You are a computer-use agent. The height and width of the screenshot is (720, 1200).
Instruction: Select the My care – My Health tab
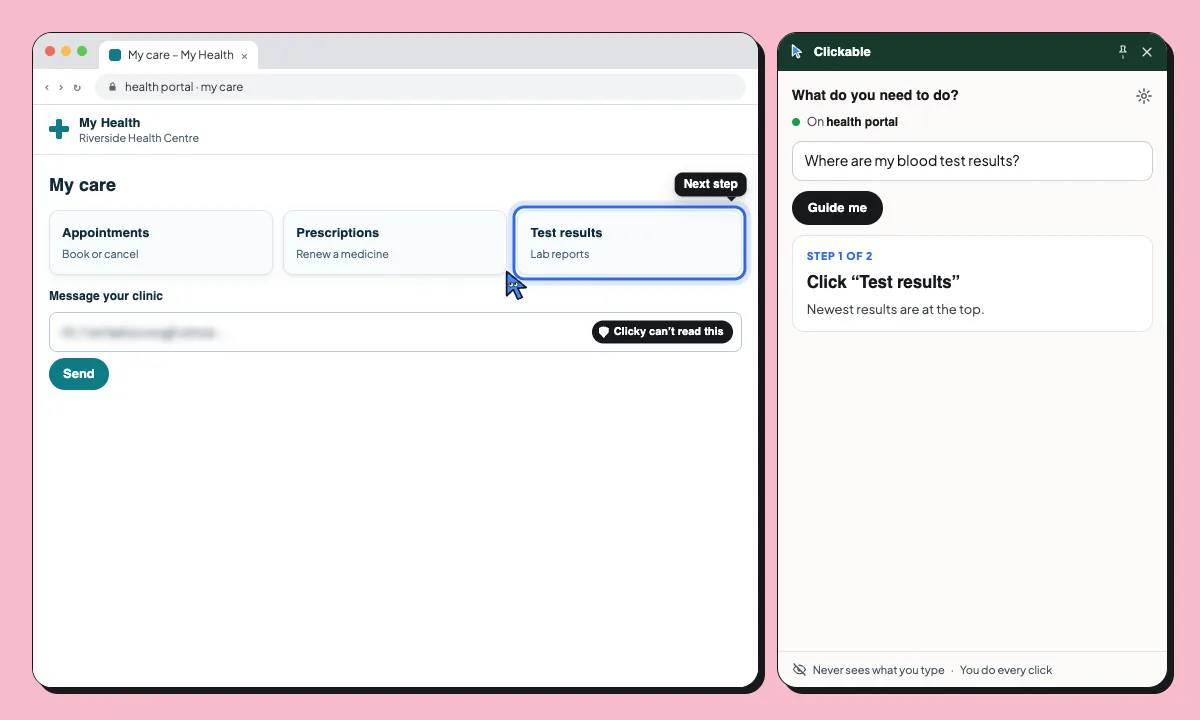tap(179, 55)
